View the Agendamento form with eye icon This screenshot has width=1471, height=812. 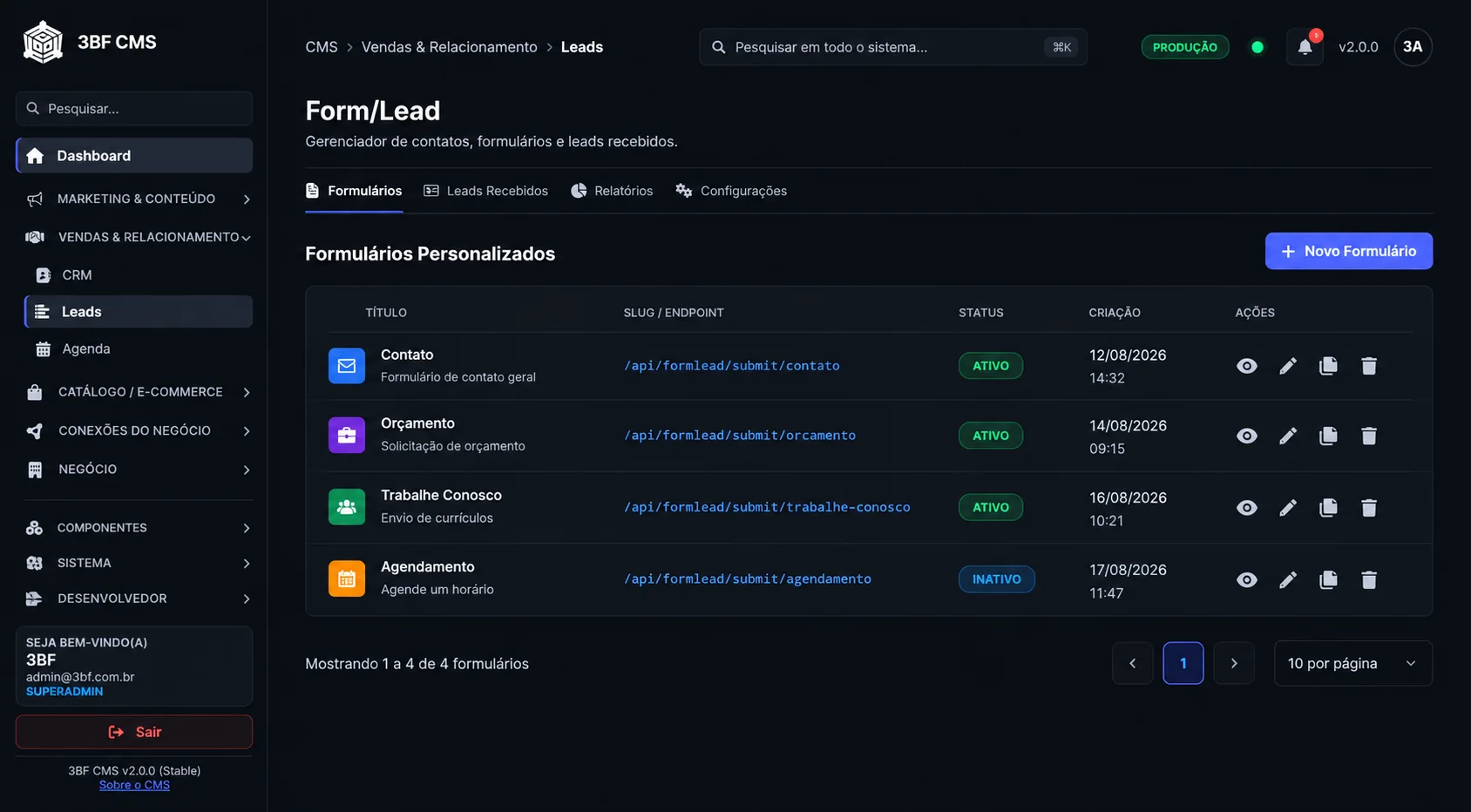[x=1247, y=580]
